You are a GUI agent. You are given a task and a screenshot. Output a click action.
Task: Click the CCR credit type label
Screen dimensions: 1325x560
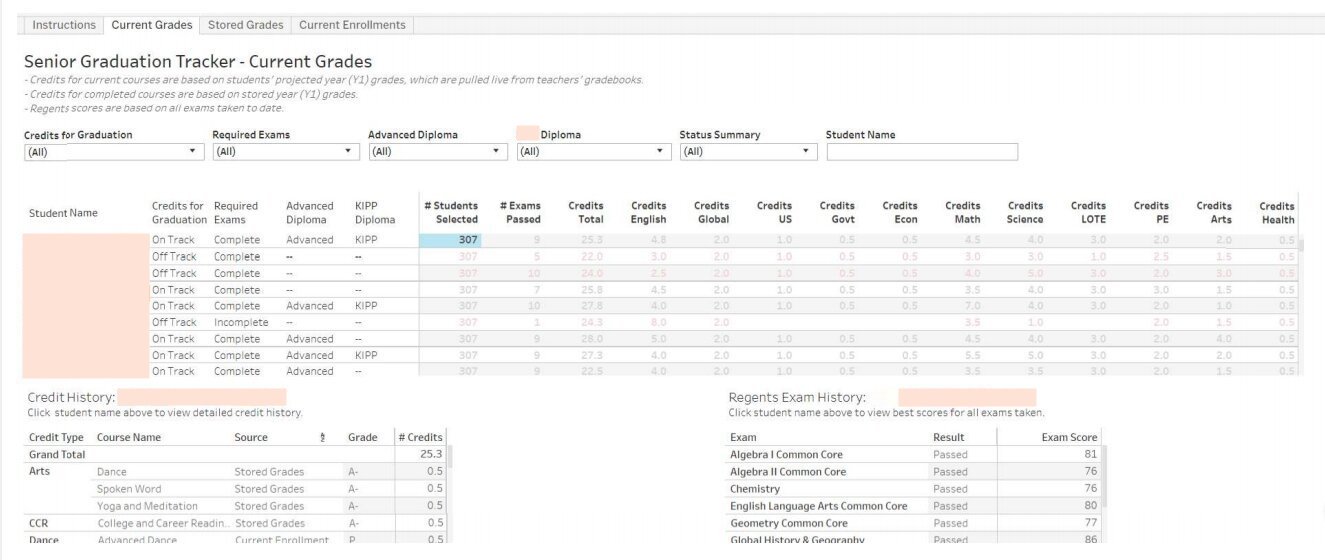39,523
